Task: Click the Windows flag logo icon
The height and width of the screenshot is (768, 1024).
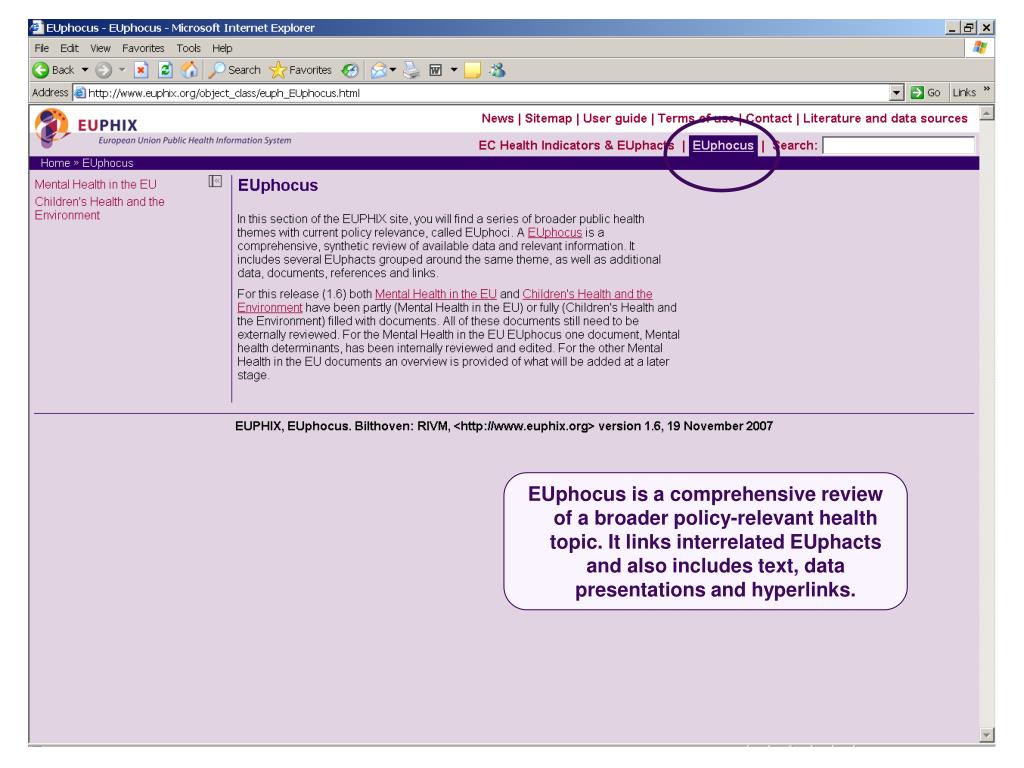Action: [x=980, y=48]
